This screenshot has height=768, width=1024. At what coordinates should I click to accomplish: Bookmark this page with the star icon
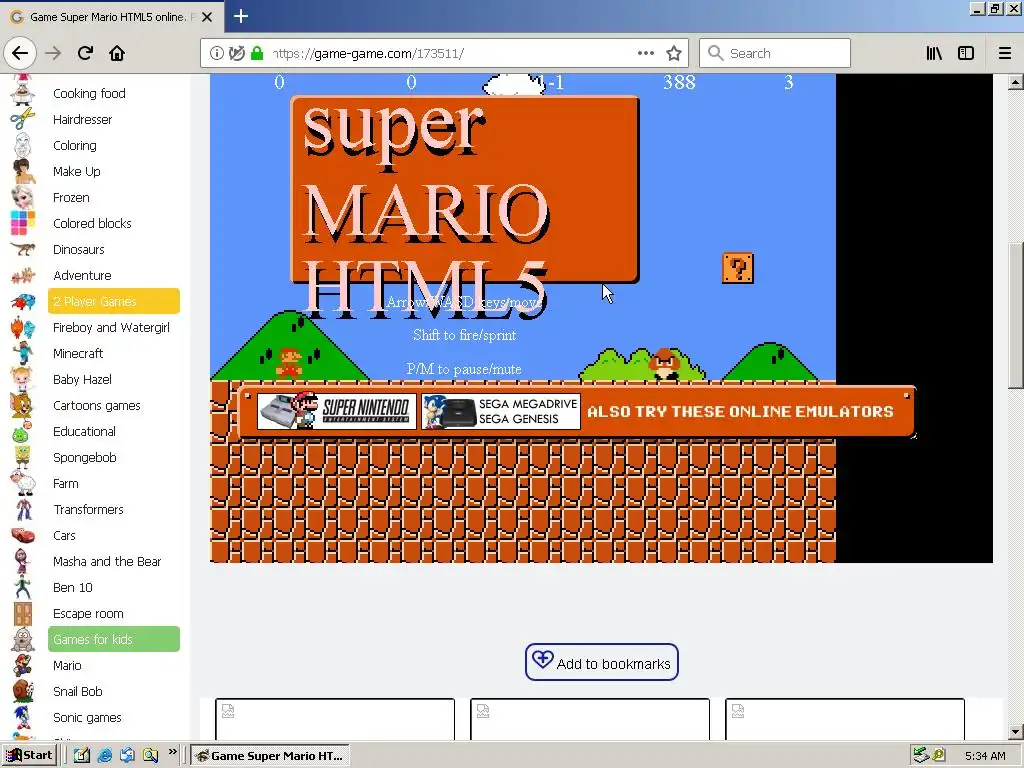click(674, 54)
